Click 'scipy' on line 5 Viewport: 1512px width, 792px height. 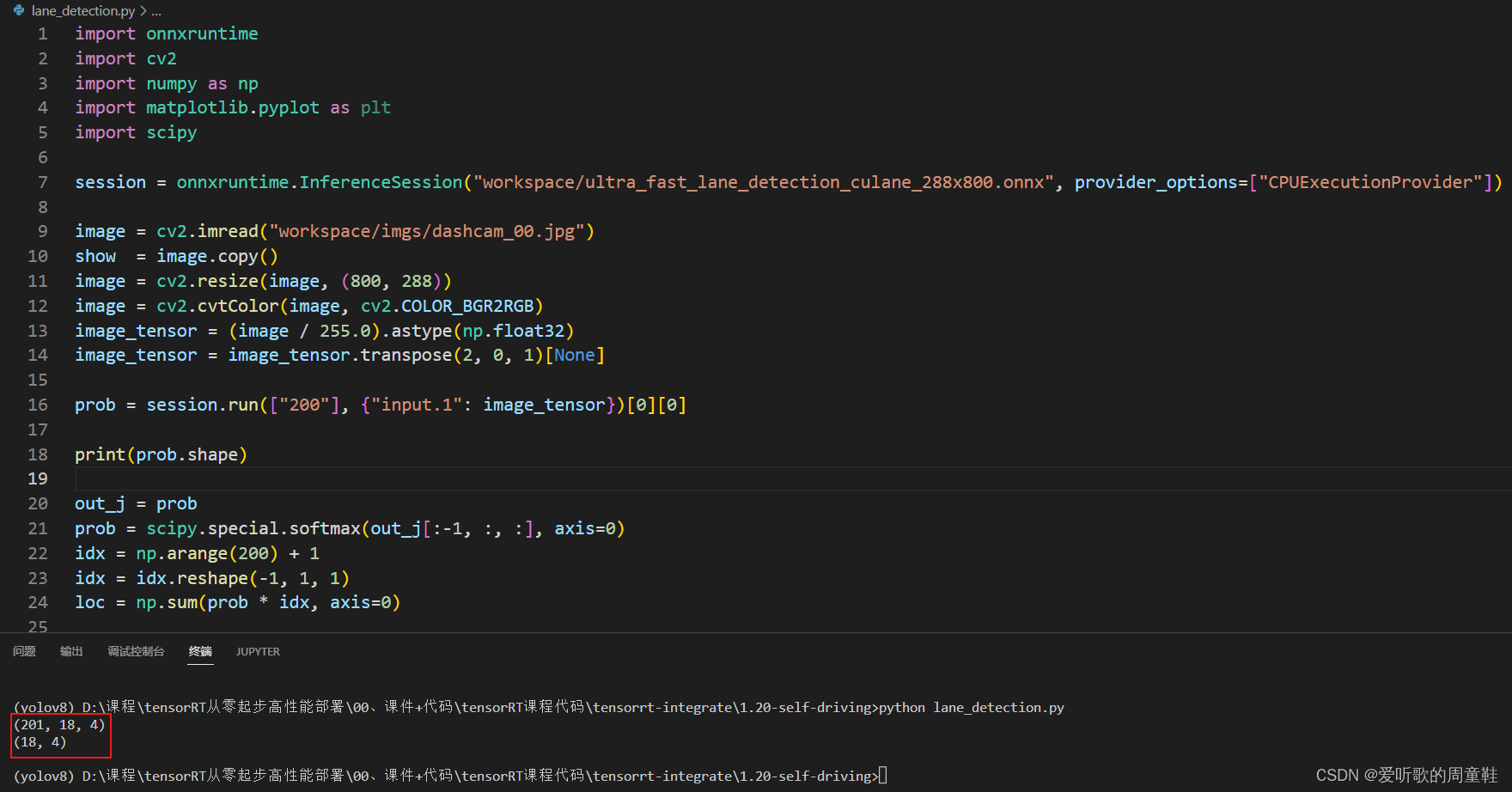171,132
